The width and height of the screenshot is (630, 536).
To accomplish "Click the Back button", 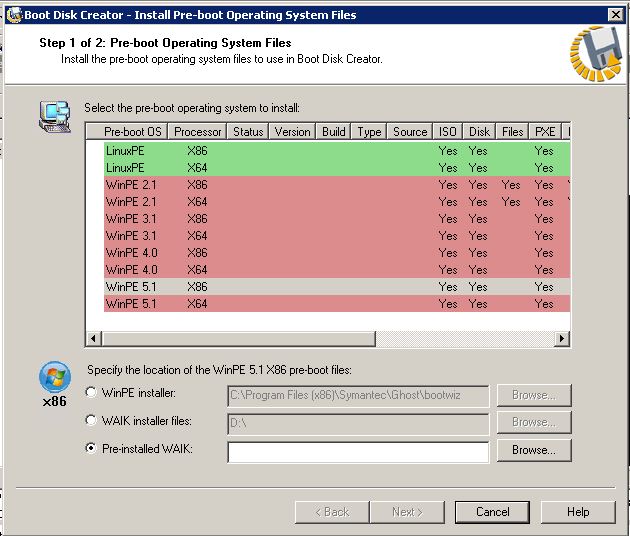I will 332,512.
